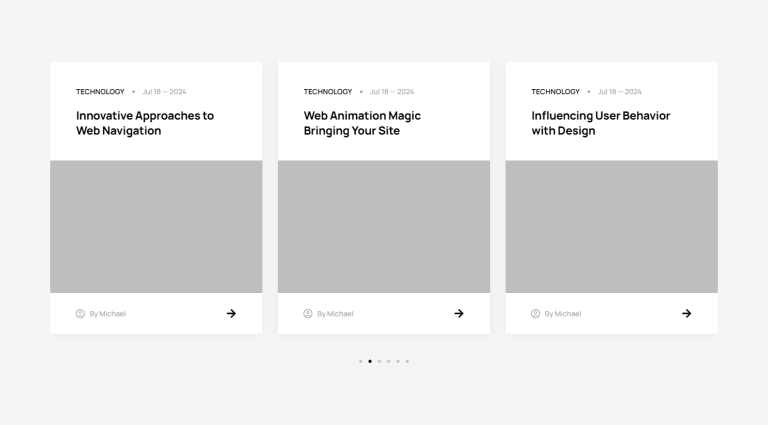Click the image placeholder of Innovative Approaches card
The width and height of the screenshot is (768, 425).
(x=156, y=226)
